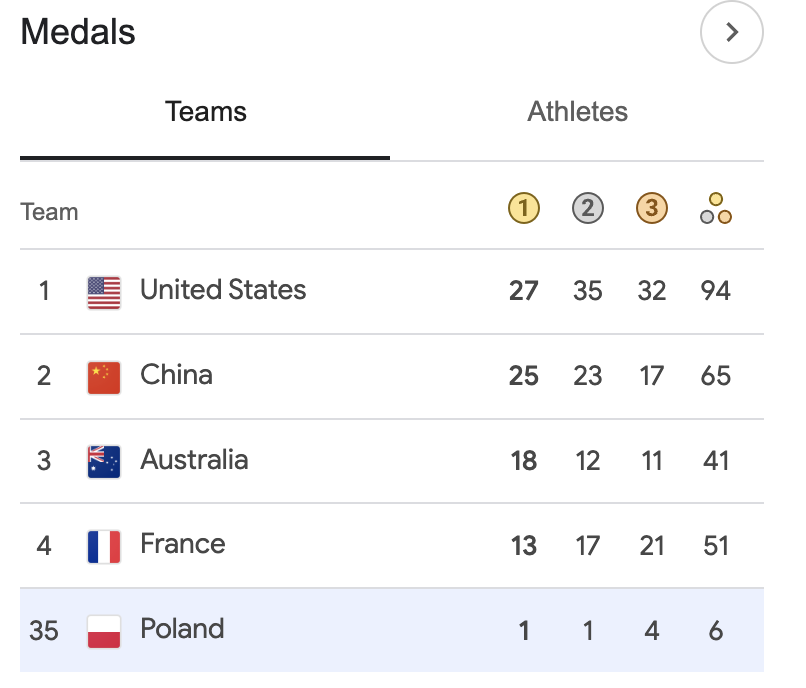806x688 pixels.
Task: Click the Medals heading
Action: point(78,32)
